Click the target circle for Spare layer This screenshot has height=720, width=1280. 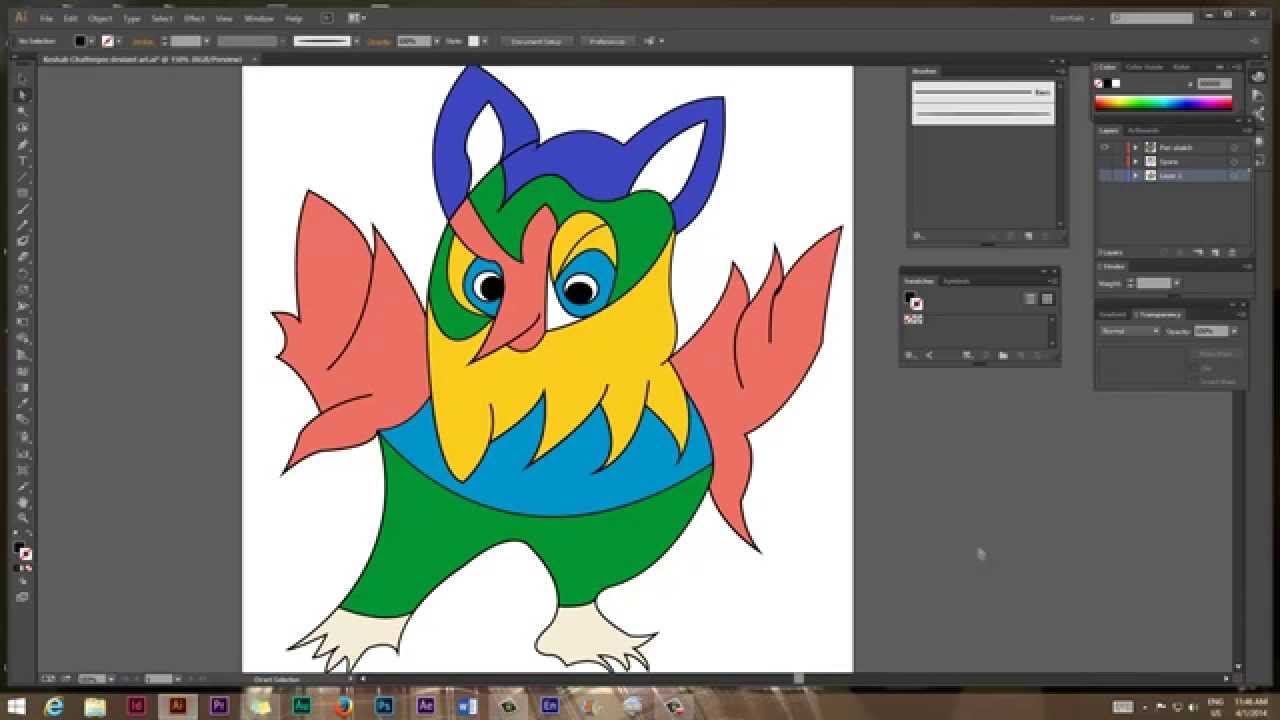coord(1234,161)
